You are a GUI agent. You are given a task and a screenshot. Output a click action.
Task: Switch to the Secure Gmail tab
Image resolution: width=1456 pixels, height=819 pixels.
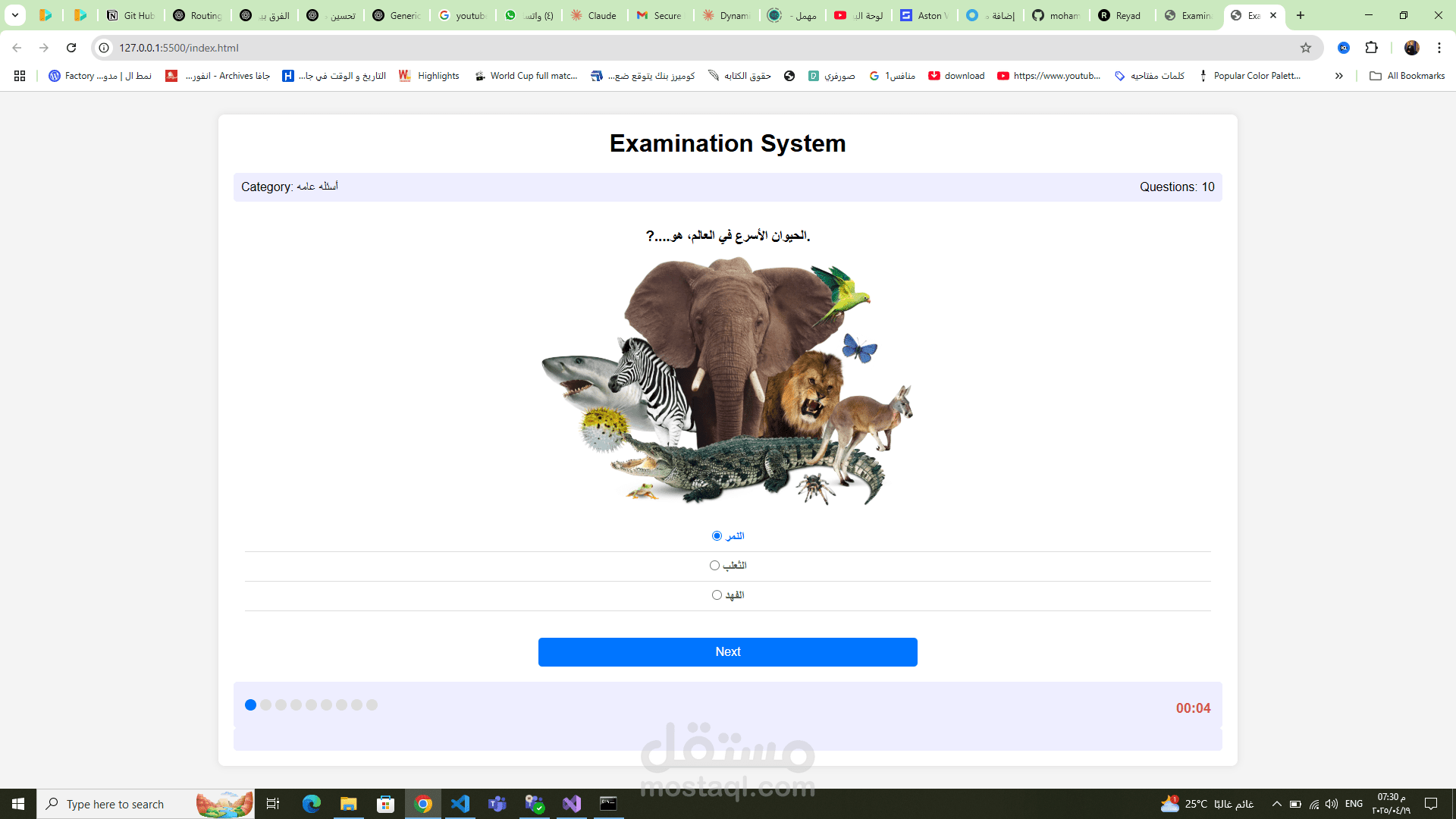[661, 15]
